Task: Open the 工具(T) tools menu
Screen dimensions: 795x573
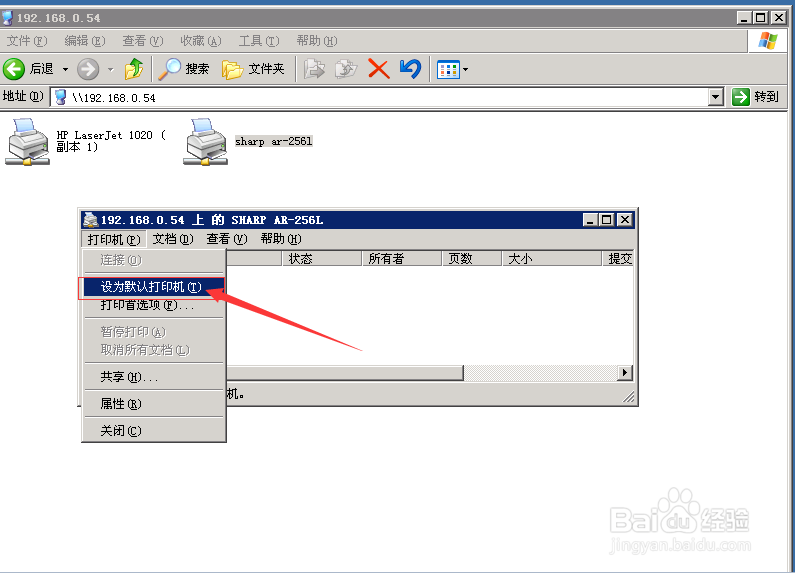Action: pyautogui.click(x=259, y=41)
